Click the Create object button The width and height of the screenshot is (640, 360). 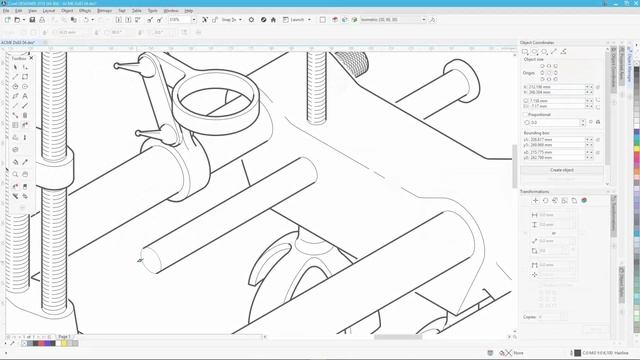point(562,170)
